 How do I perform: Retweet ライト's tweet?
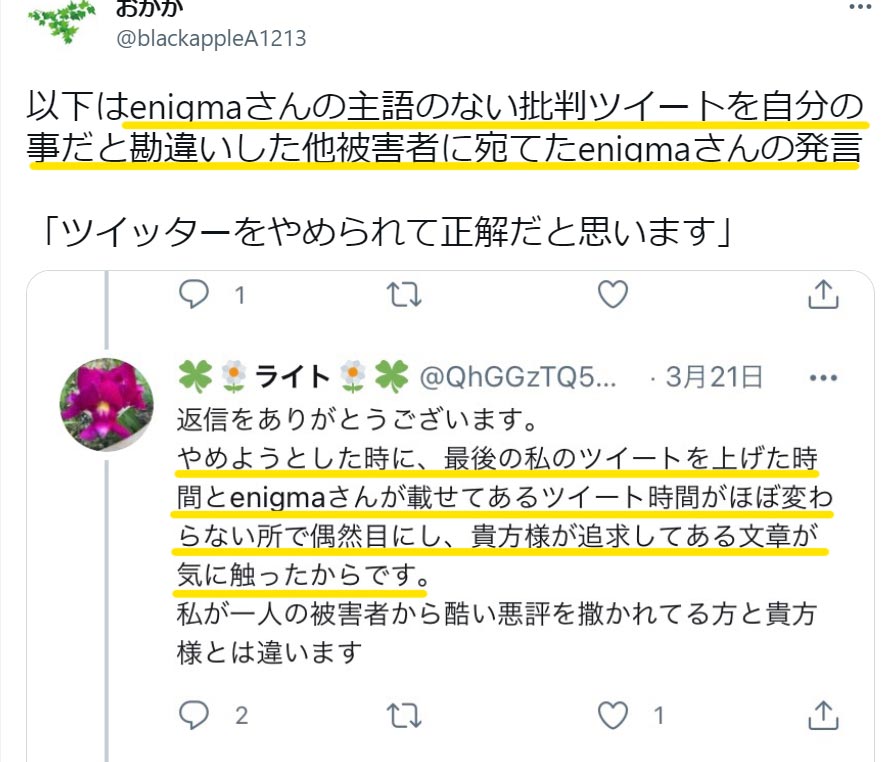404,715
